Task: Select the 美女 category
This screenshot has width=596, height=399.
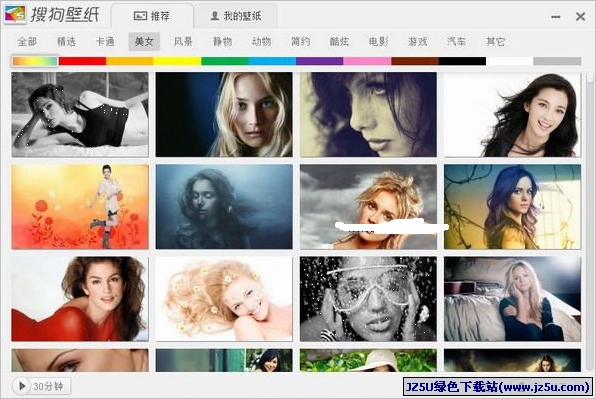Action: (144, 41)
